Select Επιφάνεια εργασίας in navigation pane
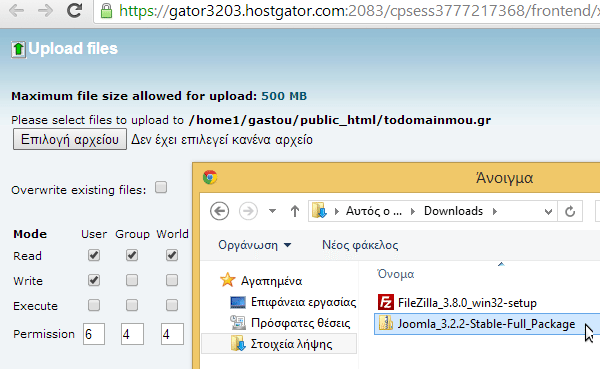The height and width of the screenshot is (369, 600). click(x=303, y=302)
